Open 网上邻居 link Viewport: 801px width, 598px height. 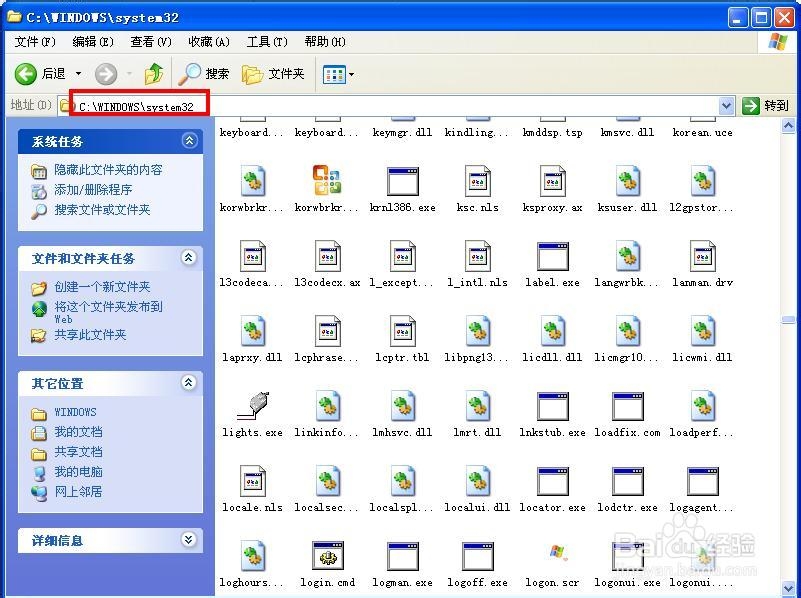(78, 492)
